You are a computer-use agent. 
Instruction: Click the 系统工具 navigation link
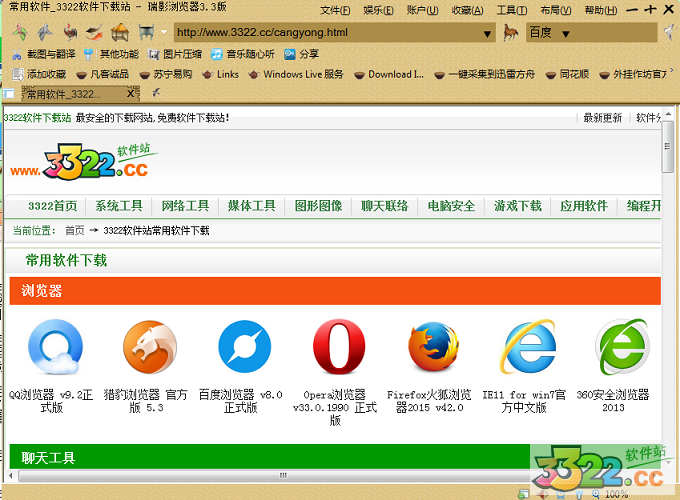119,206
